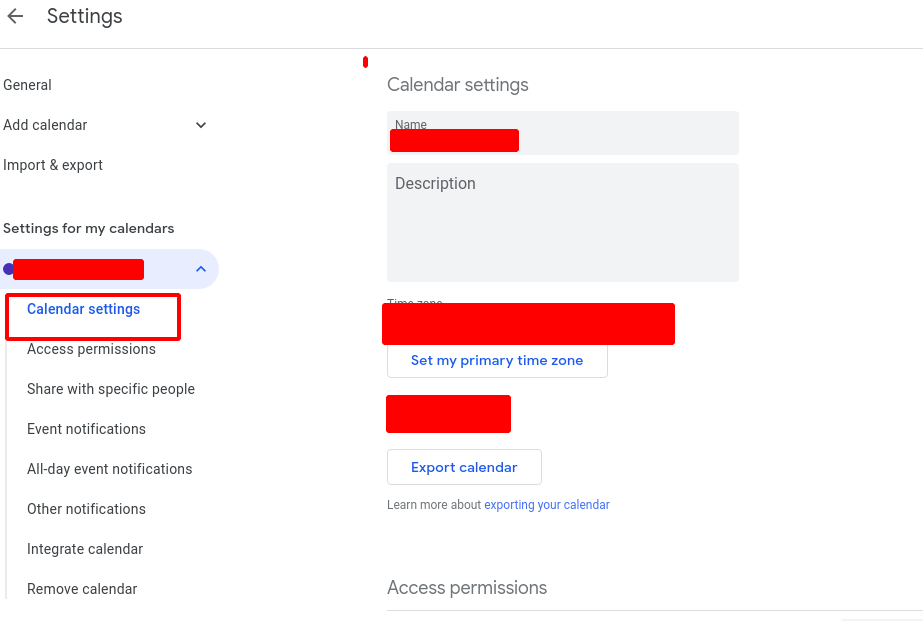Screen dimensions: 923x621
Task: Click the back arrow next to Settings
Action: [15, 17]
